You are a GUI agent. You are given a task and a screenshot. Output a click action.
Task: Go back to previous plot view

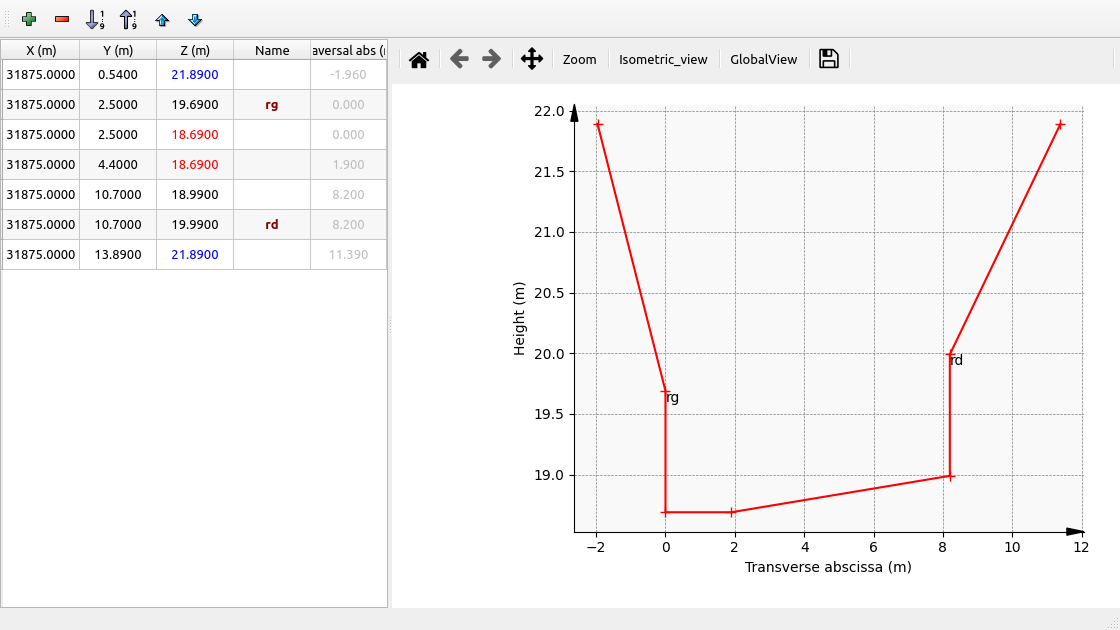tap(459, 59)
